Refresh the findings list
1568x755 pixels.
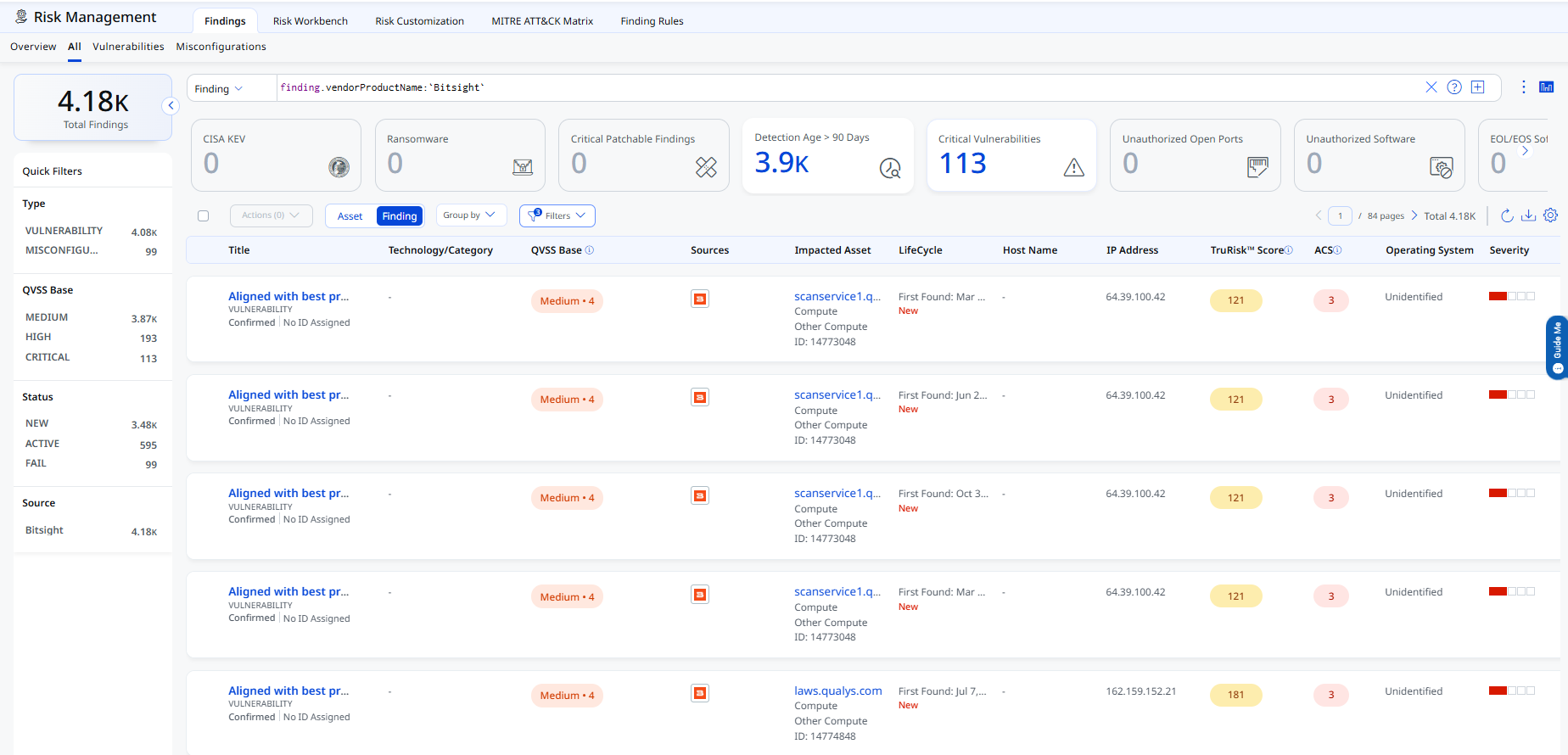[x=1507, y=215]
